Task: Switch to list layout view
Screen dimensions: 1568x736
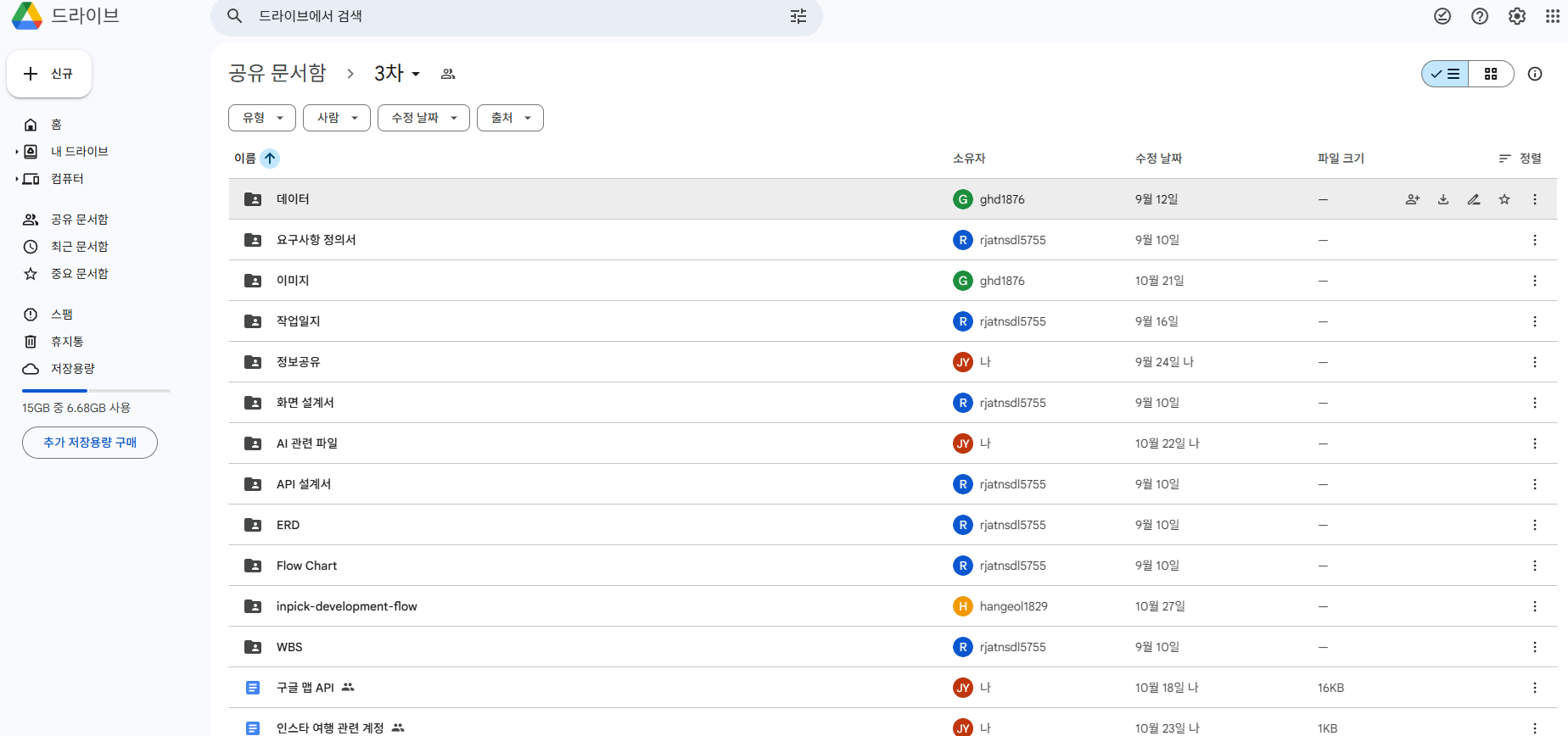Action: coord(1445,74)
